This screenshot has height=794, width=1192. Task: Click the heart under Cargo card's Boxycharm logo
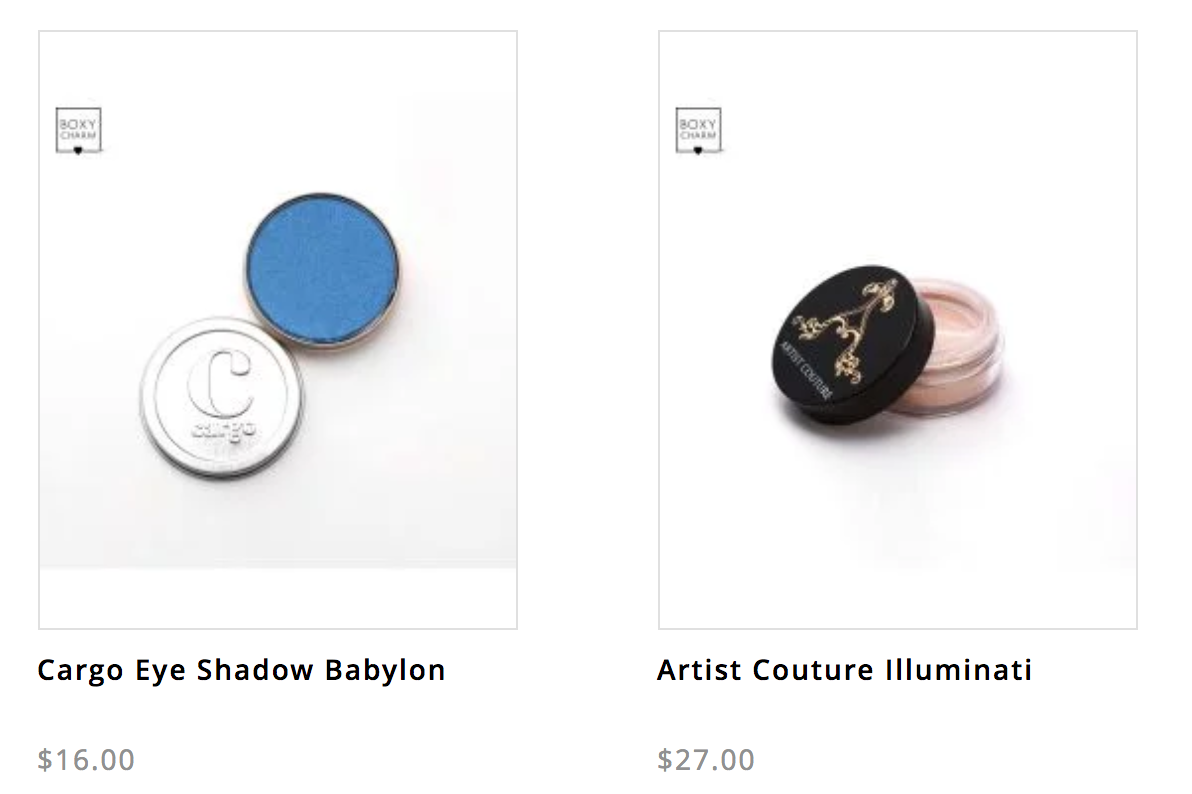pos(78,151)
